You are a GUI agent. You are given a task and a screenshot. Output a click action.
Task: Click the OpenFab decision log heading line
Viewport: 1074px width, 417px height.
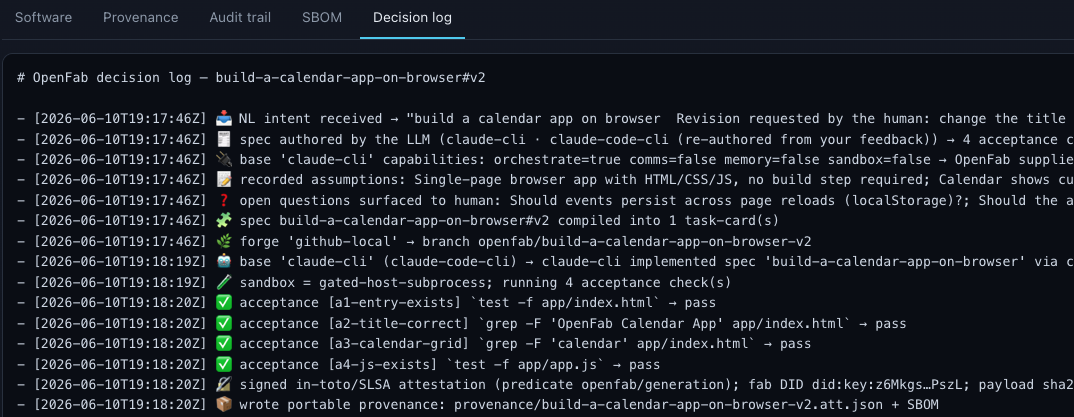click(x=251, y=77)
